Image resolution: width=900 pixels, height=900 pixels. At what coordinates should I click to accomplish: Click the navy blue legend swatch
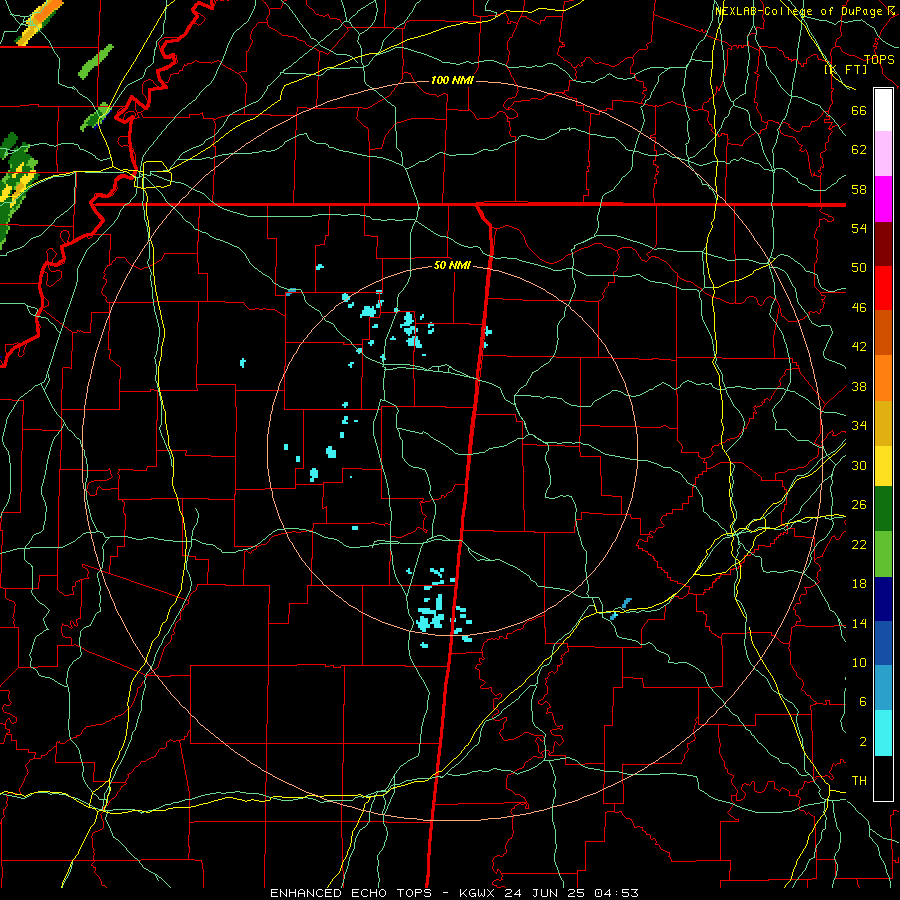(x=883, y=599)
